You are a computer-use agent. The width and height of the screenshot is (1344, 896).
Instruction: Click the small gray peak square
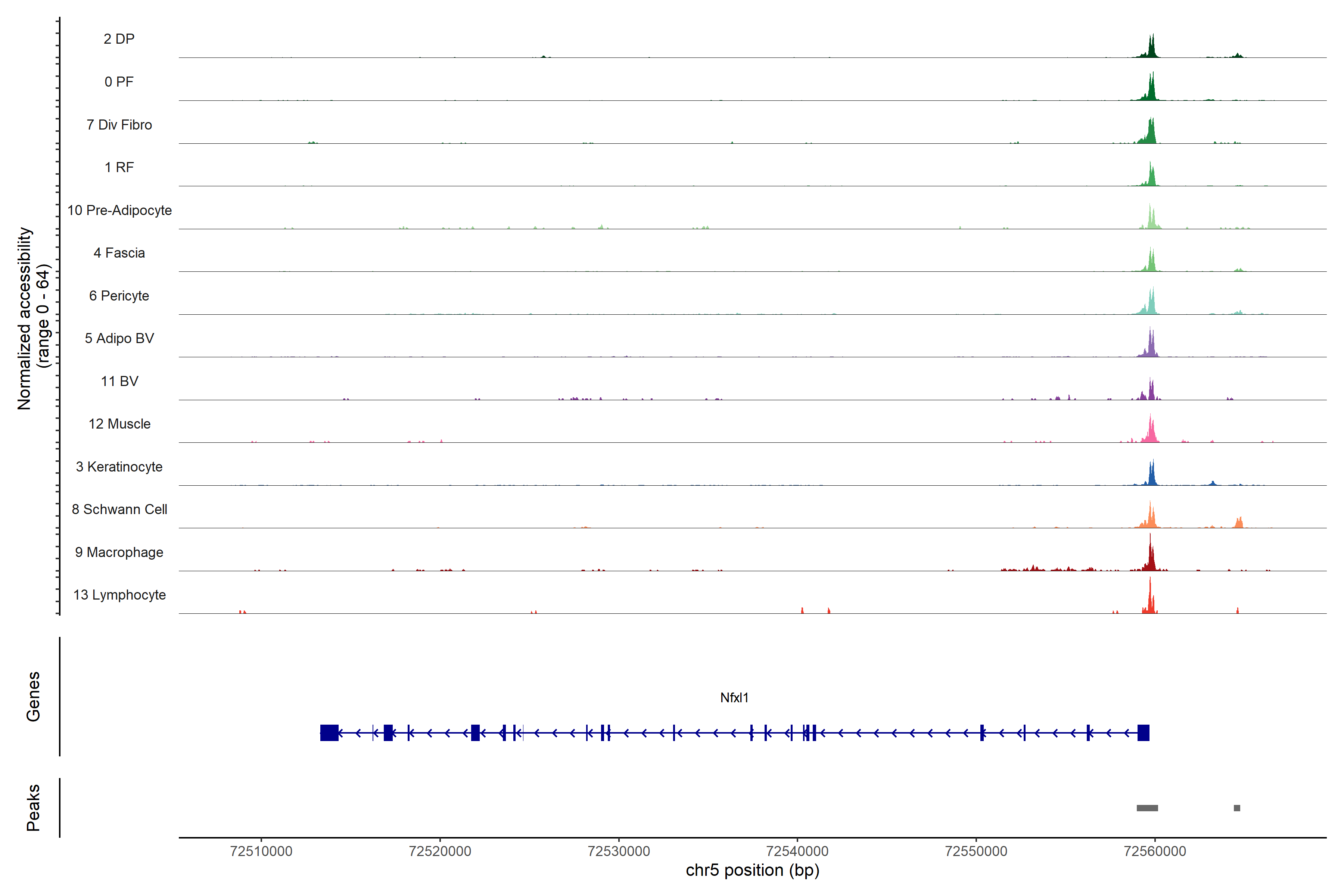1236,808
